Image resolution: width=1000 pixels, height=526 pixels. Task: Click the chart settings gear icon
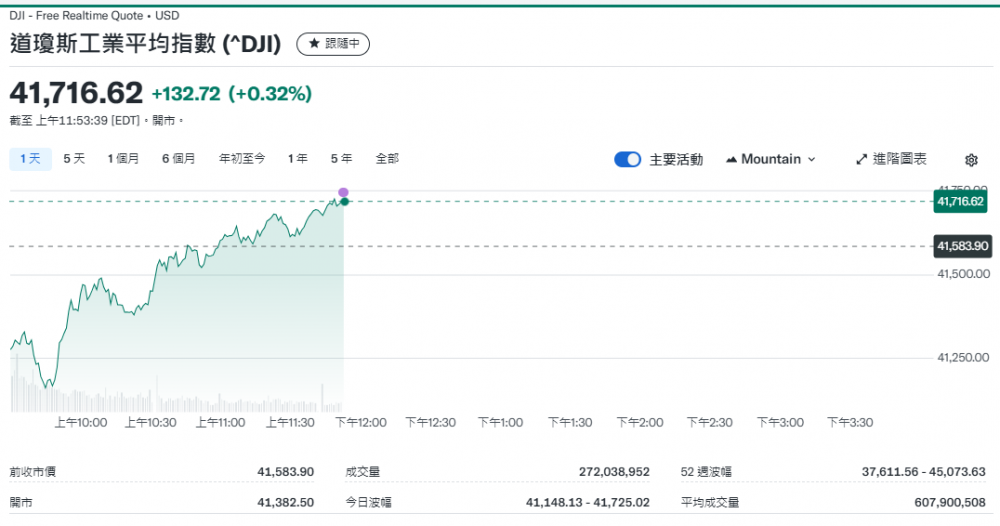coord(971,160)
